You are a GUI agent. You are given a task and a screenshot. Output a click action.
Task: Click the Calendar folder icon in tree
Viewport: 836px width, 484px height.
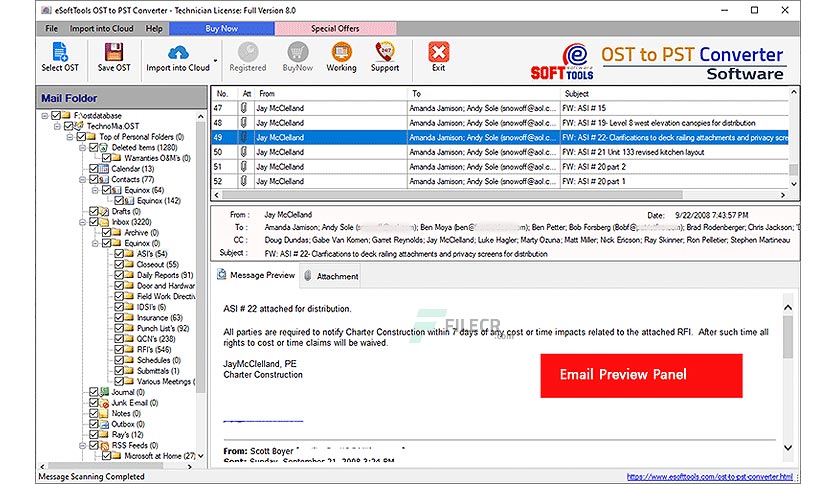click(104, 168)
